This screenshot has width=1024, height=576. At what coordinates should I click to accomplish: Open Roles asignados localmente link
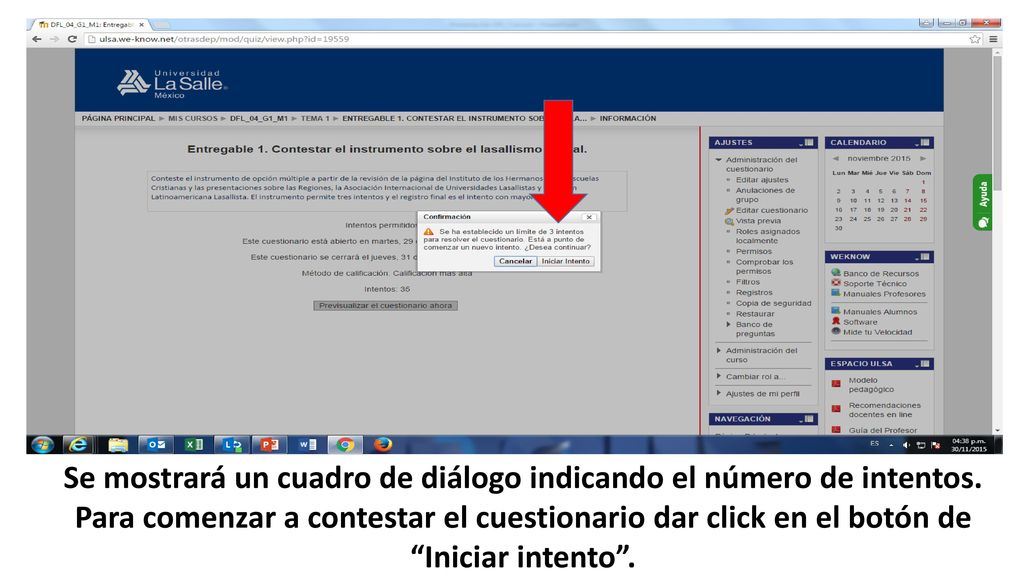tap(768, 236)
